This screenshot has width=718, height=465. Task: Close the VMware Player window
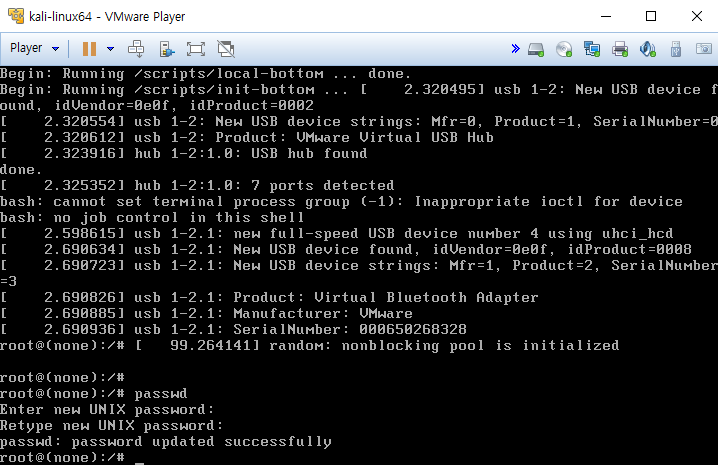[696, 16]
